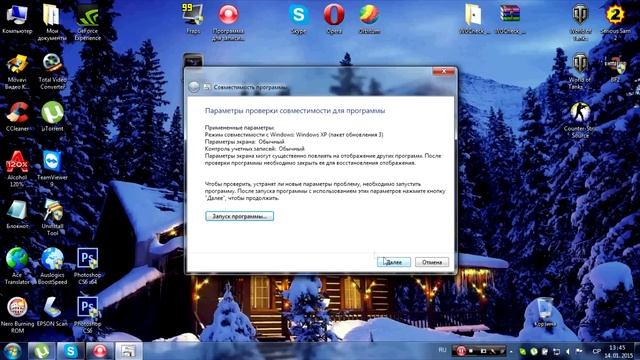Select the Orbitum browser desktop icon

coord(369,19)
